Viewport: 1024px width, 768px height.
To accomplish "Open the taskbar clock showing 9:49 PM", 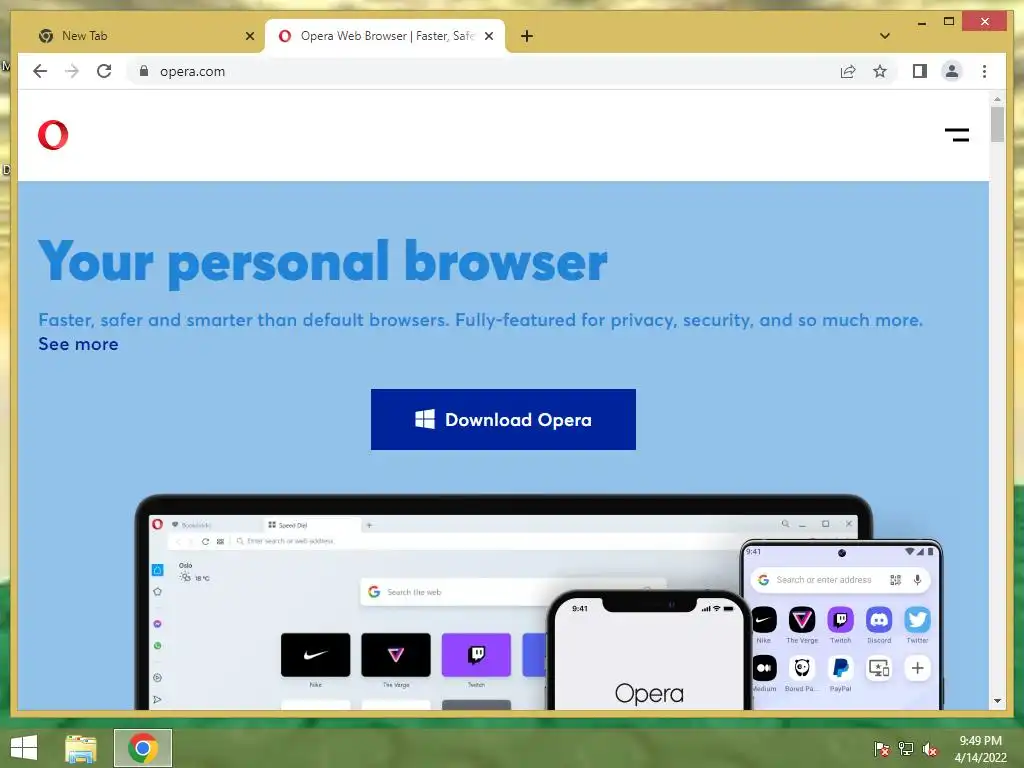I will 980,749.
